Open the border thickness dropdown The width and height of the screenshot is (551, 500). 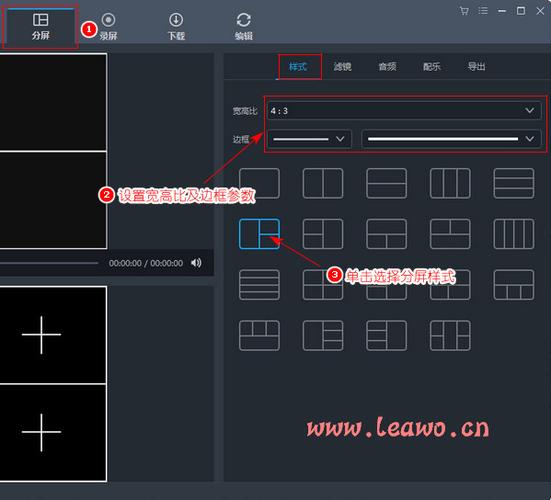(x=309, y=139)
